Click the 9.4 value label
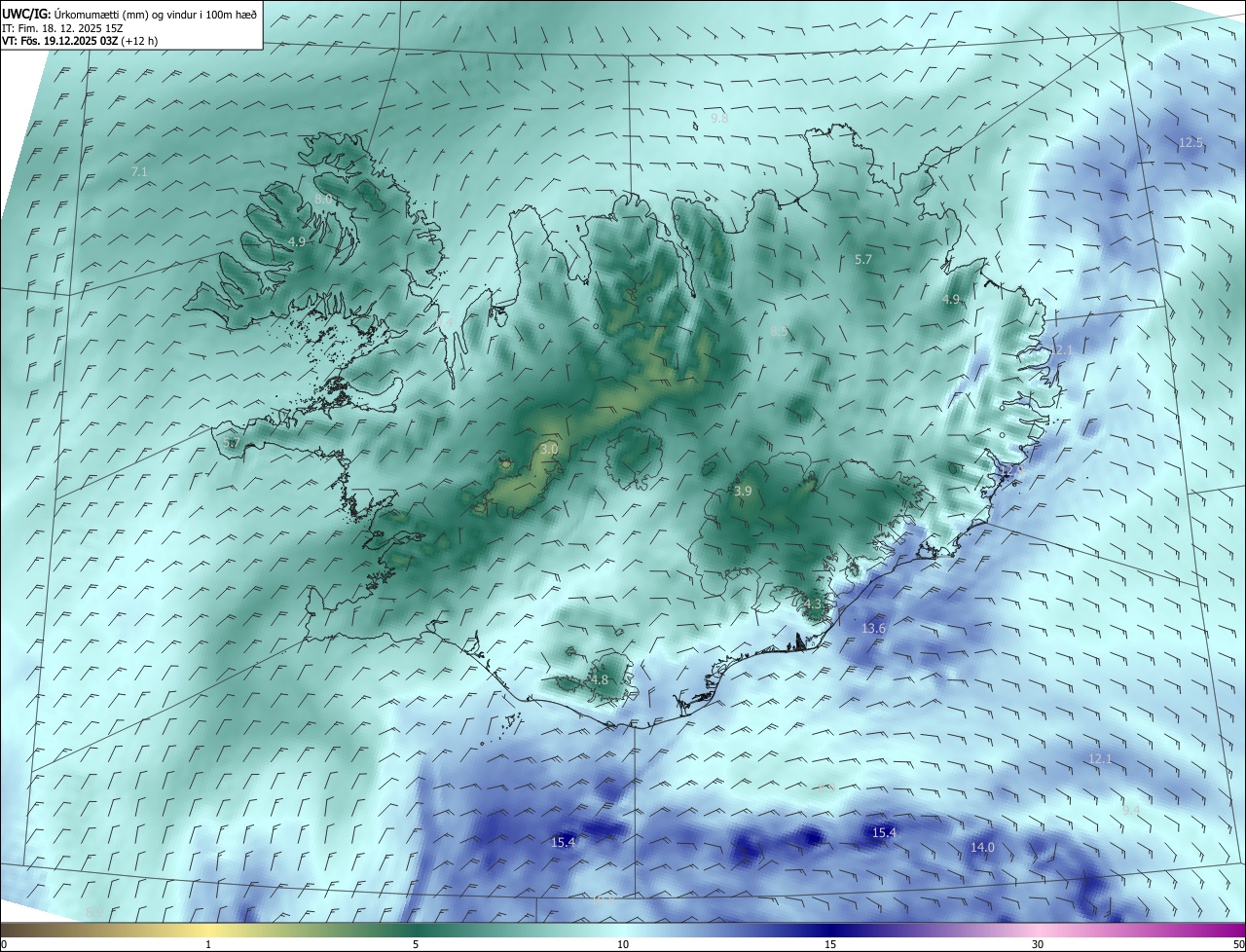Image resolution: width=1246 pixels, height=952 pixels. [x=1131, y=809]
